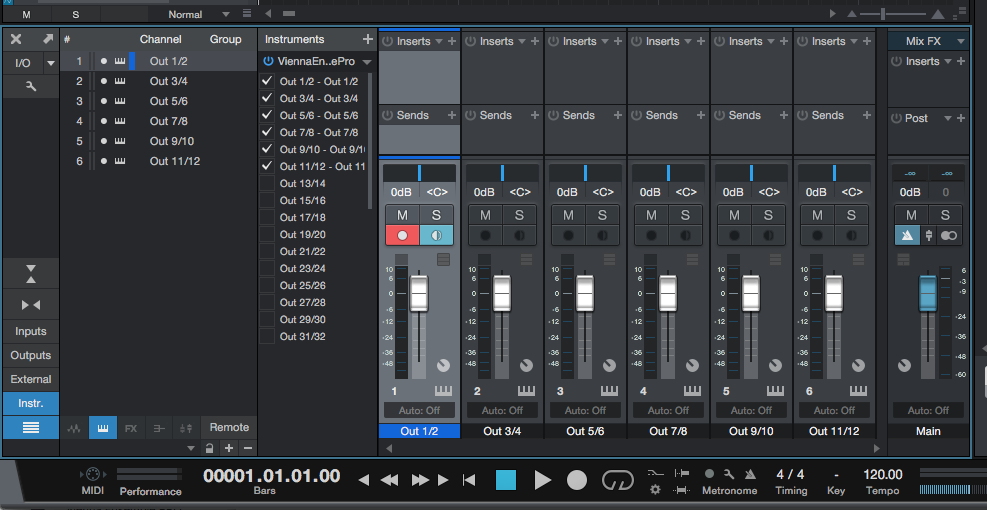987x510 pixels.
Task: Click the minus icon below Remote
Action: pyautogui.click(x=248, y=448)
